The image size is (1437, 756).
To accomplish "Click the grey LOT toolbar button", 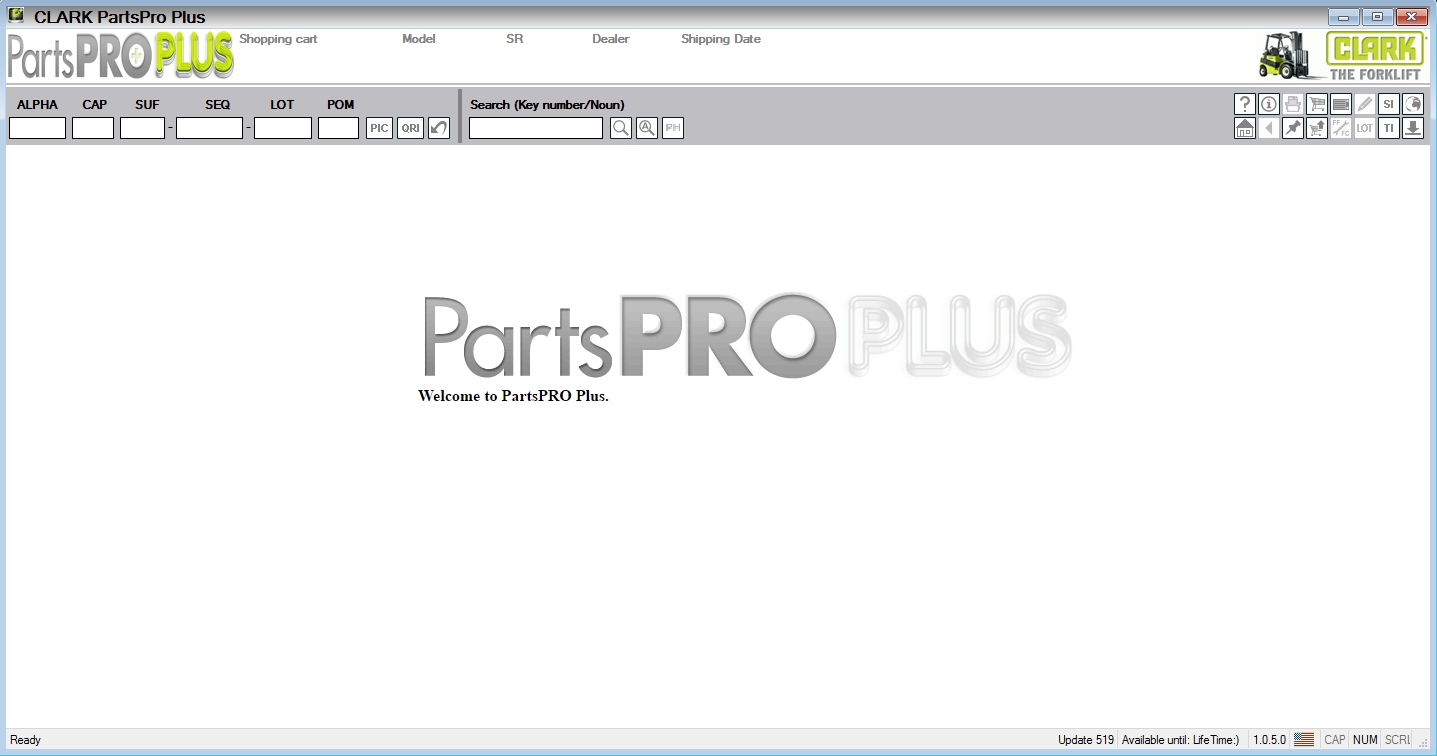I will (1365, 128).
